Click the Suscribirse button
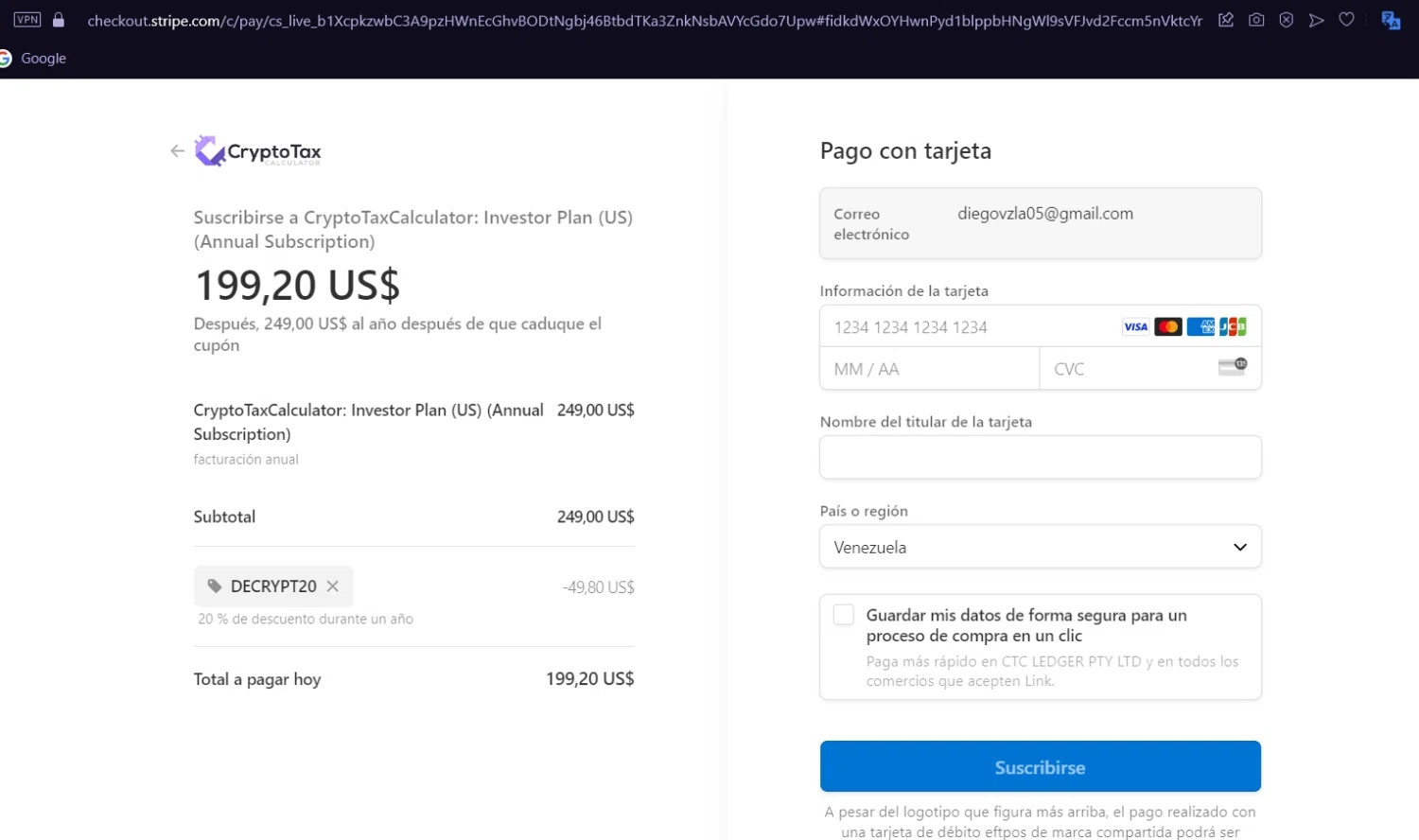The image size is (1419, 840). click(x=1041, y=767)
